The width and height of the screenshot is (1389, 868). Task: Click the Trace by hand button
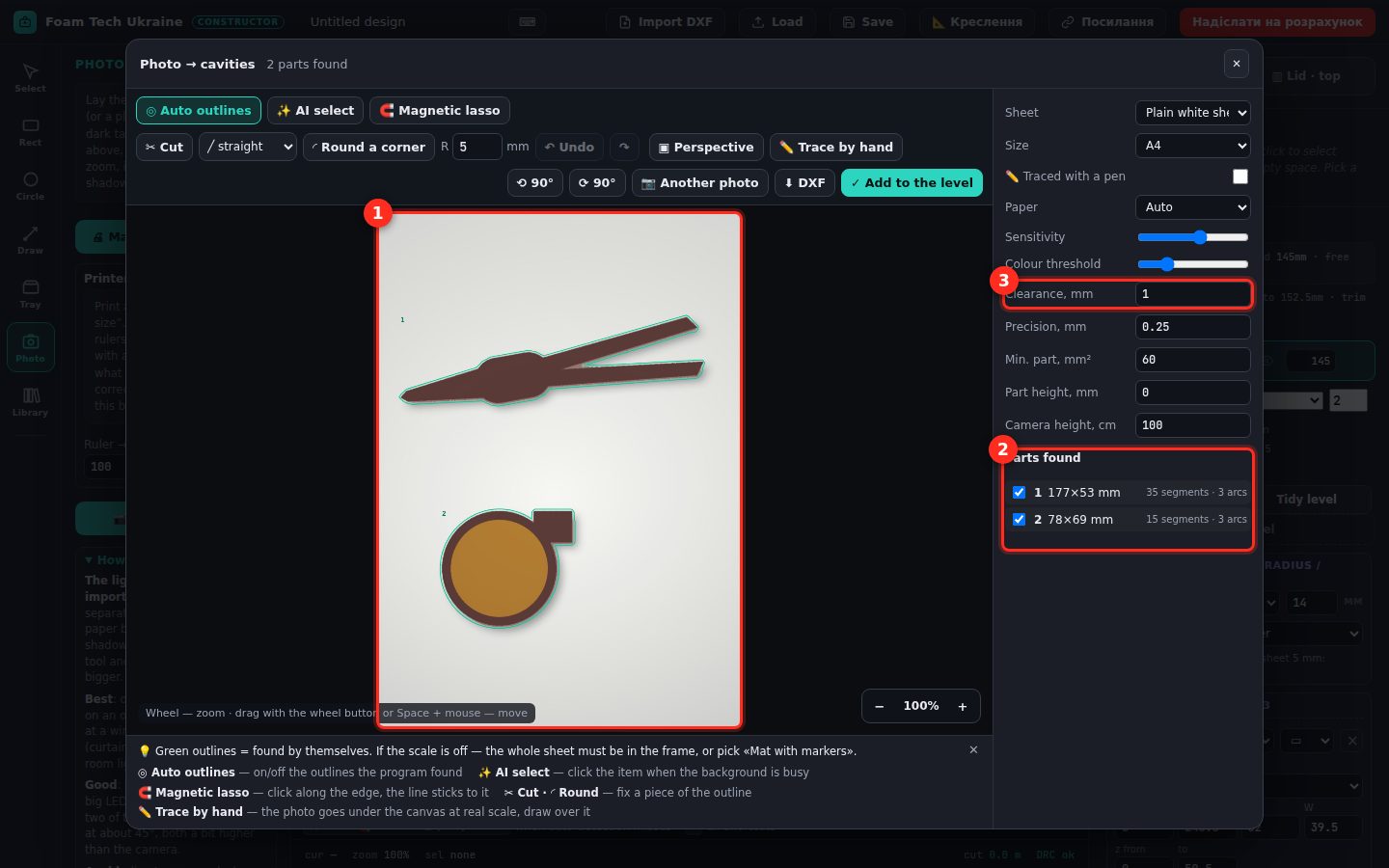point(836,147)
